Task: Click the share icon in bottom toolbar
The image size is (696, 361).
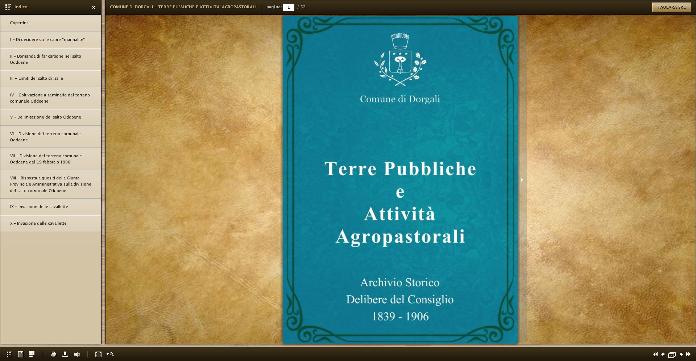Action: tap(111, 354)
